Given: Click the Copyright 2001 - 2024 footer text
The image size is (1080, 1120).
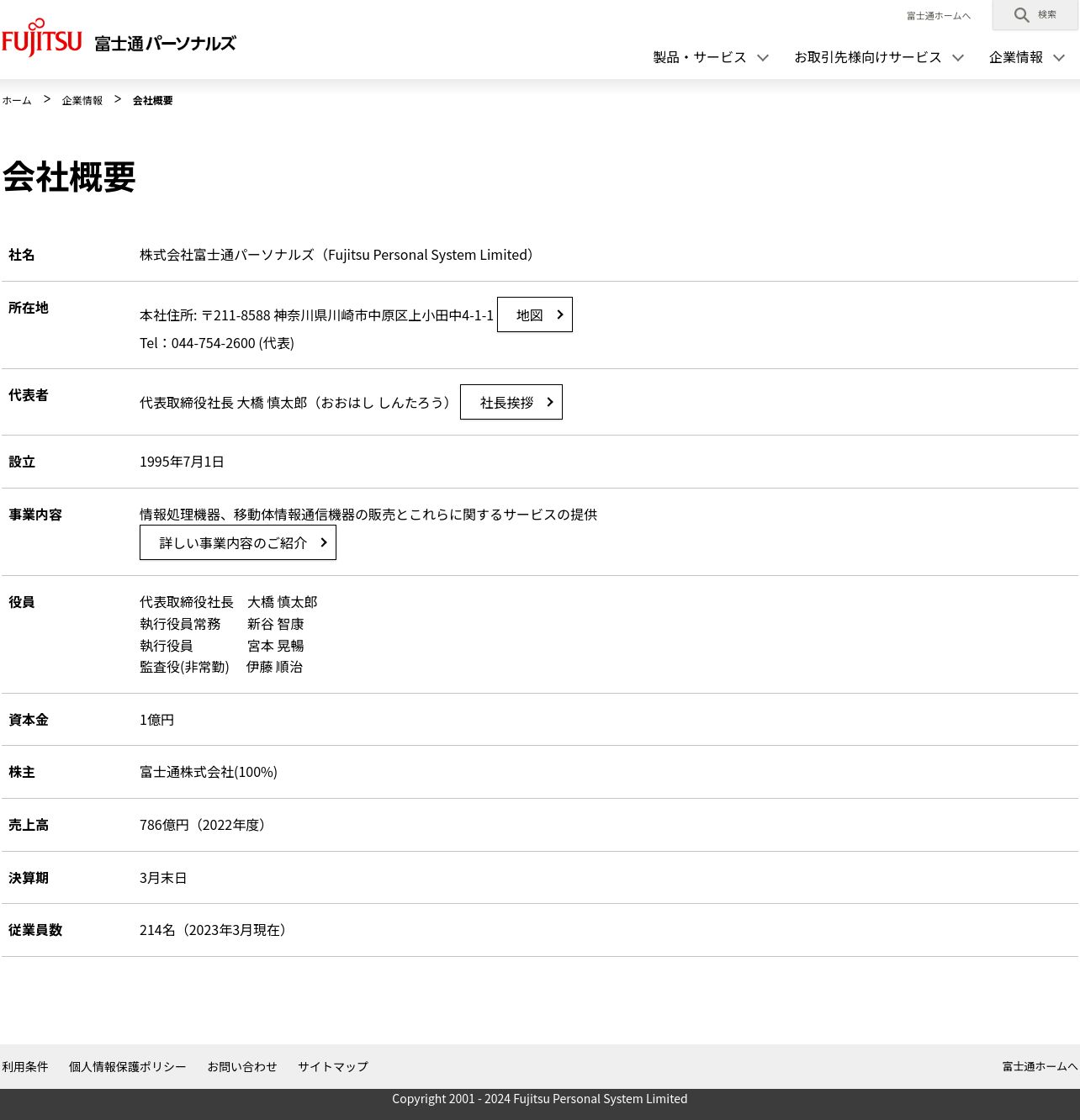Looking at the screenshot, I should pos(540,1099).
